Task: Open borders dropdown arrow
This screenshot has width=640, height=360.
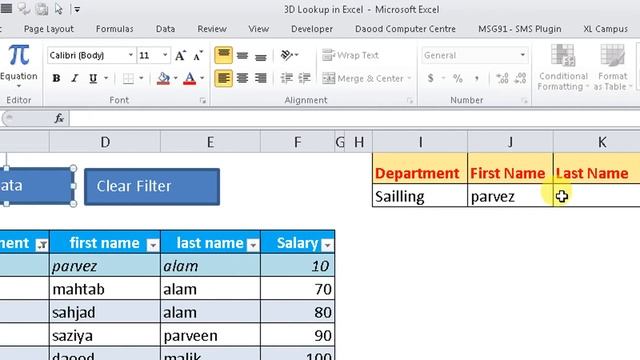Action: click(x=141, y=78)
